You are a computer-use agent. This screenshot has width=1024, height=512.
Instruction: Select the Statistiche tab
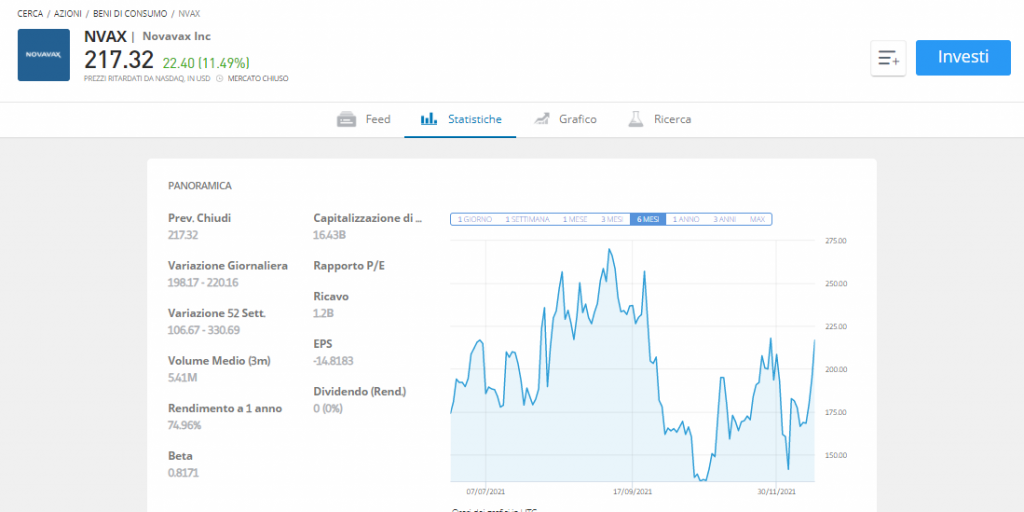coord(460,120)
